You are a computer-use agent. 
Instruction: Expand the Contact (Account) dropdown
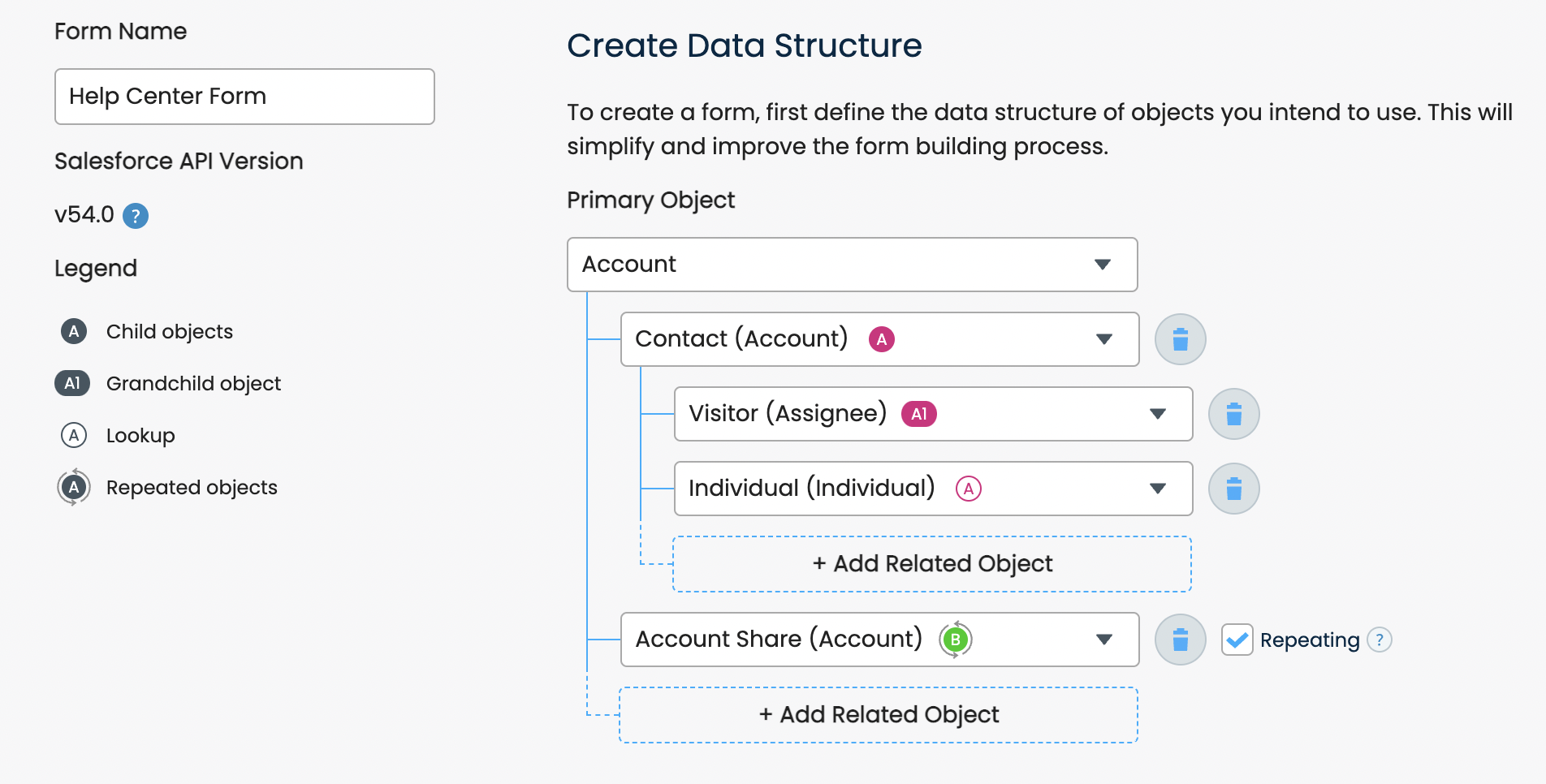1104,339
